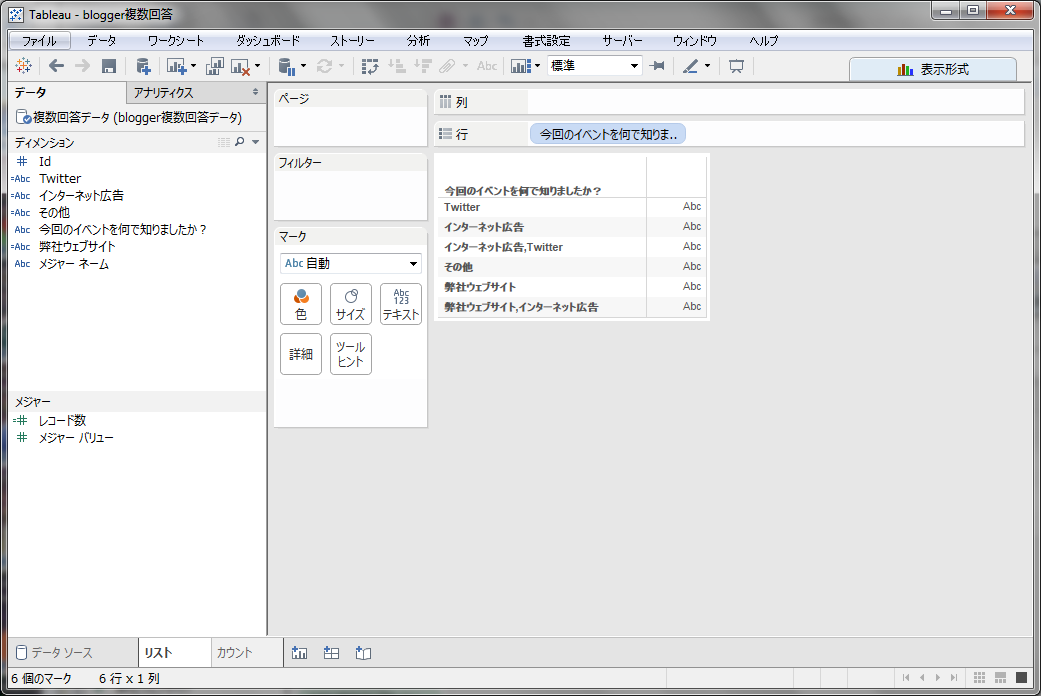The width and height of the screenshot is (1041, 696).
Task: Switch to filmstrip view icon in status bar
Action: point(1001,677)
